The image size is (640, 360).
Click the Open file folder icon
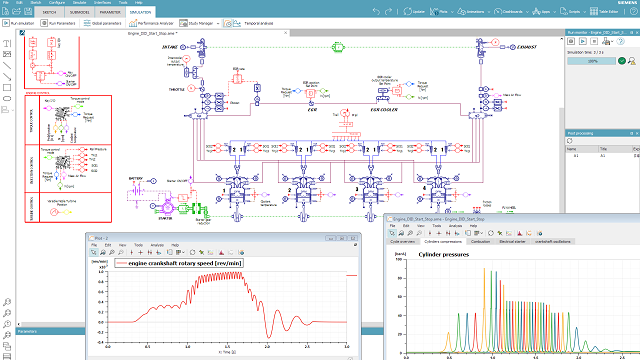[x=17, y=11]
